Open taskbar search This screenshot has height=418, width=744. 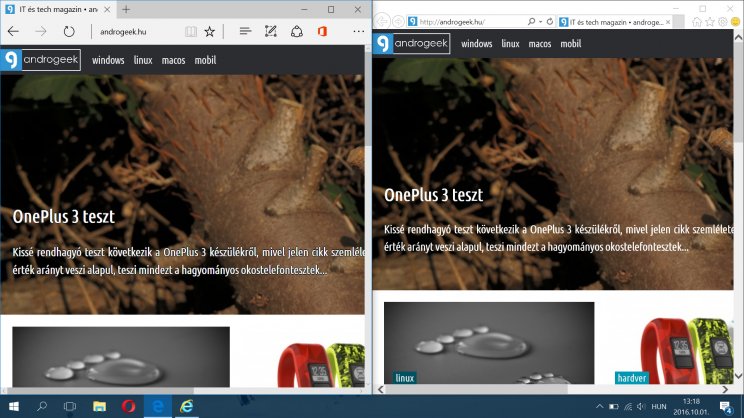(42, 407)
